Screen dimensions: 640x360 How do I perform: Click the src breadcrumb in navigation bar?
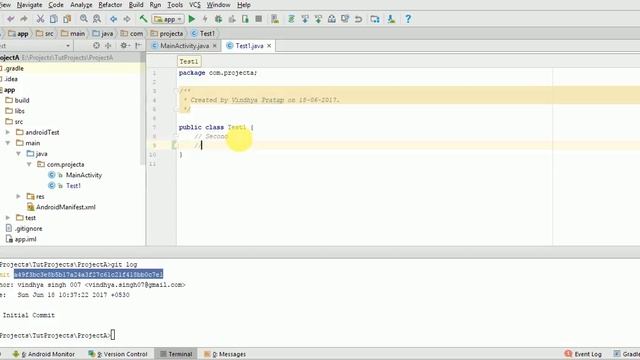point(44,33)
